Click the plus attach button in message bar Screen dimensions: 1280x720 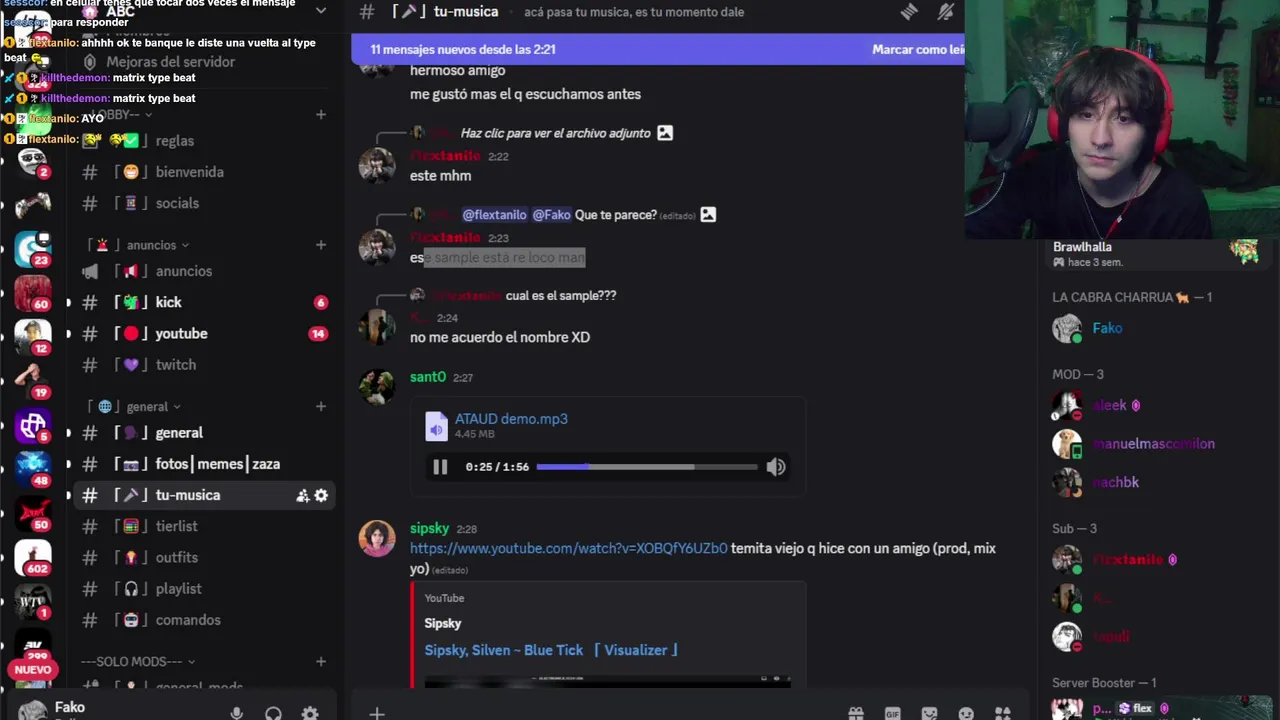tap(377, 713)
